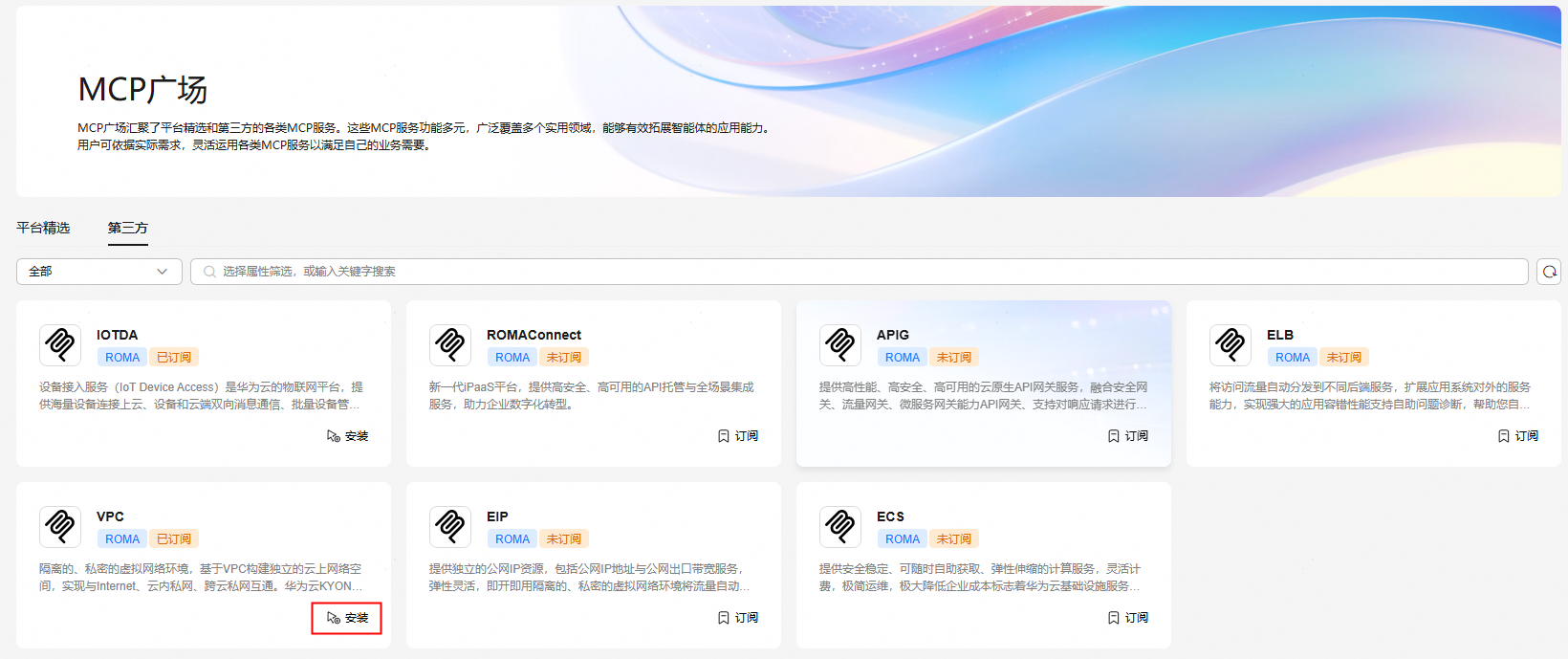Click the 未订阅 tag on ROMAConnect card
1568x659 pixels.
point(564,358)
